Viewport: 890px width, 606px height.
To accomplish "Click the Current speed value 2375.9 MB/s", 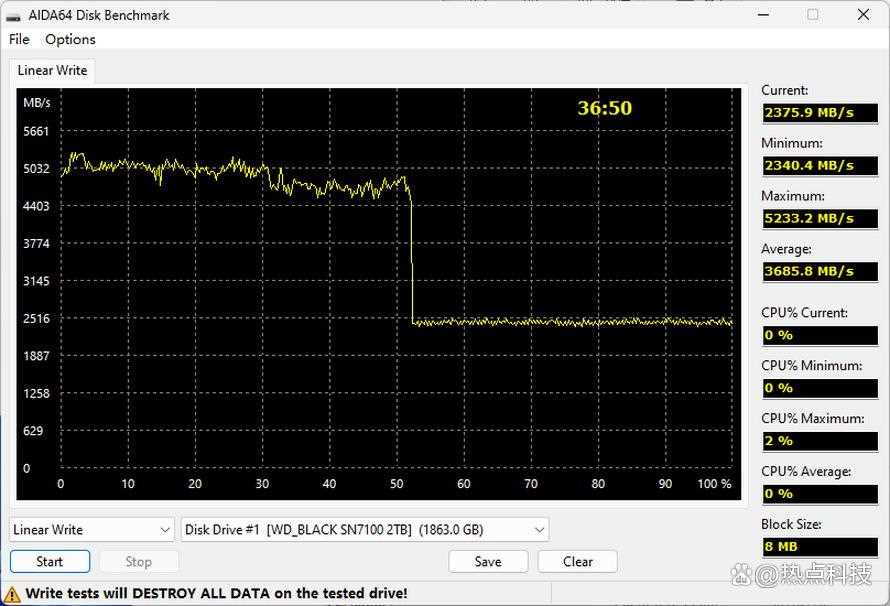I will 820,112.
